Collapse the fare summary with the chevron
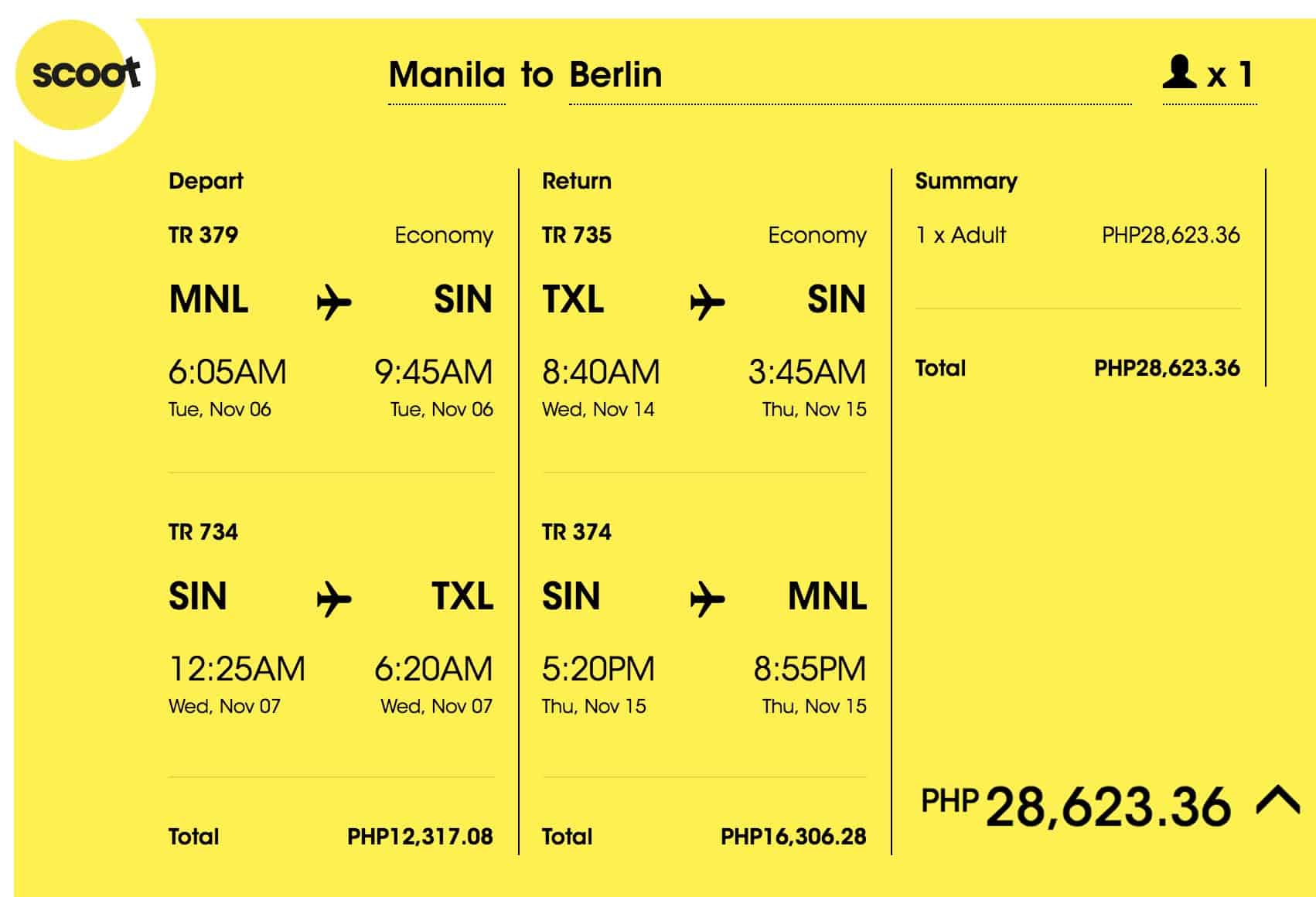 [1277, 800]
